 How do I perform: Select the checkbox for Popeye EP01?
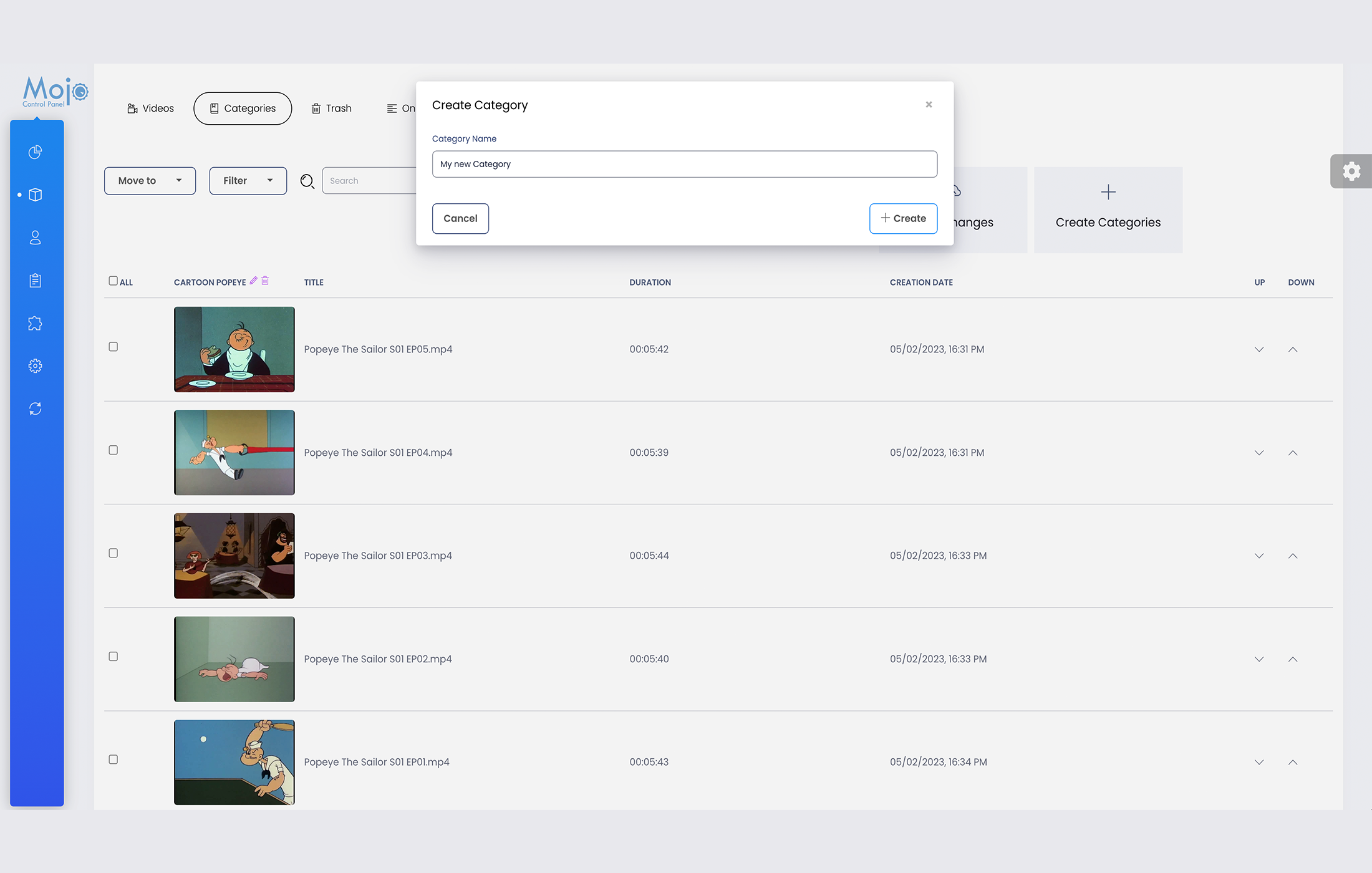113,759
